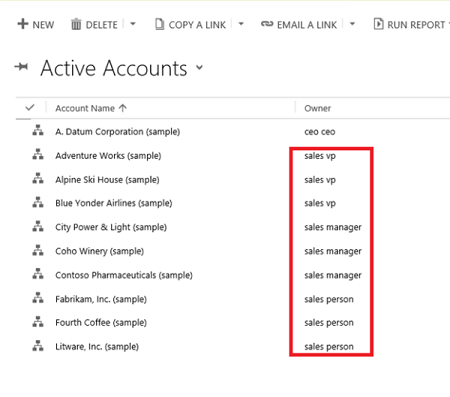This screenshot has height=397, width=450.
Task: Click owner 'sales vp' in Adventure Works row
Action: pyautogui.click(x=320, y=156)
